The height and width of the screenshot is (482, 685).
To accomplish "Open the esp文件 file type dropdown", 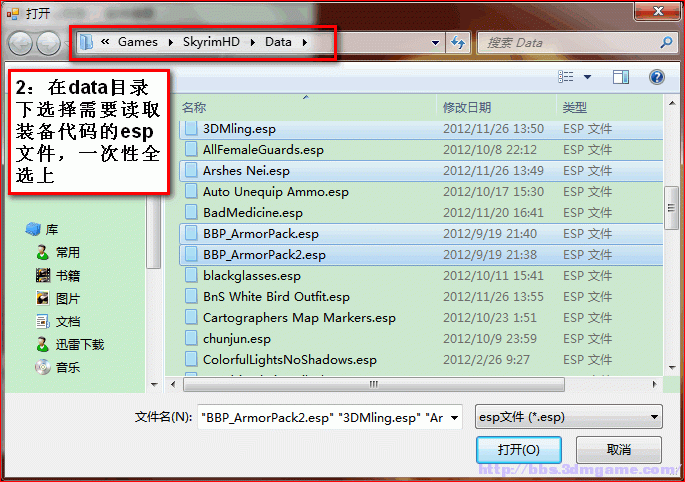I will click(568, 417).
